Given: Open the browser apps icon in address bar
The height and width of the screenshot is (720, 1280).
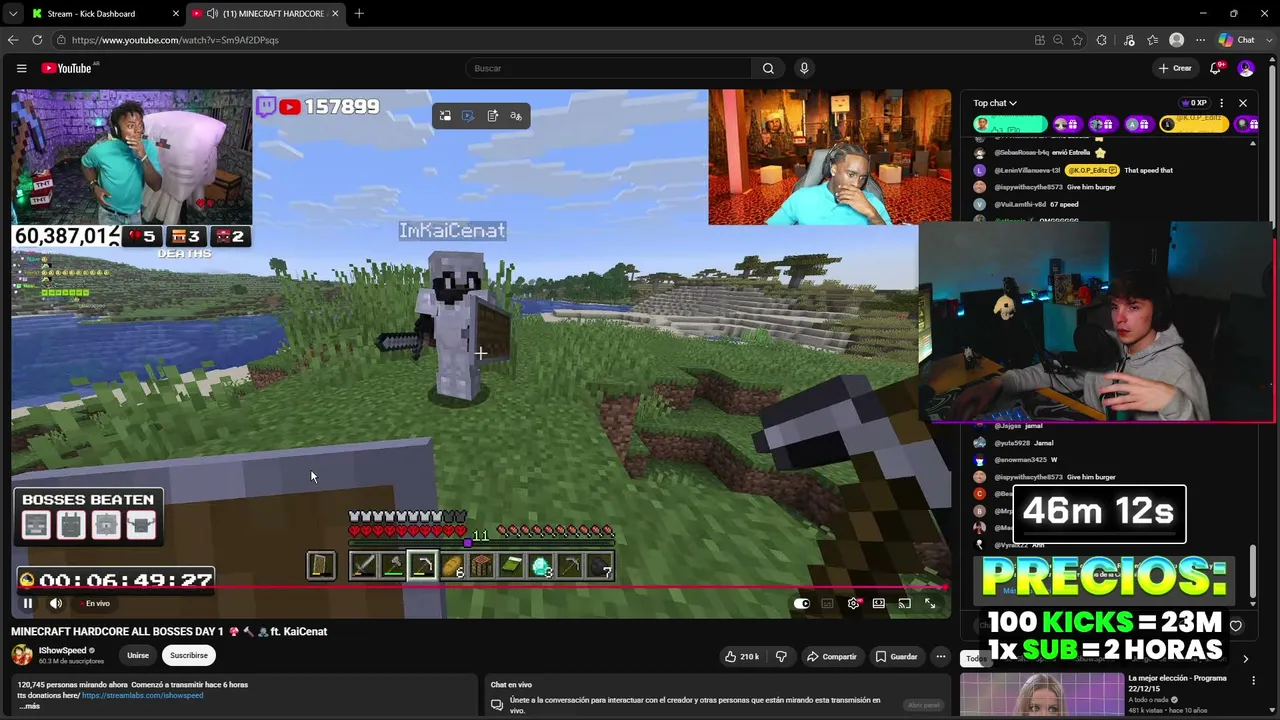Looking at the screenshot, I should [1040, 40].
